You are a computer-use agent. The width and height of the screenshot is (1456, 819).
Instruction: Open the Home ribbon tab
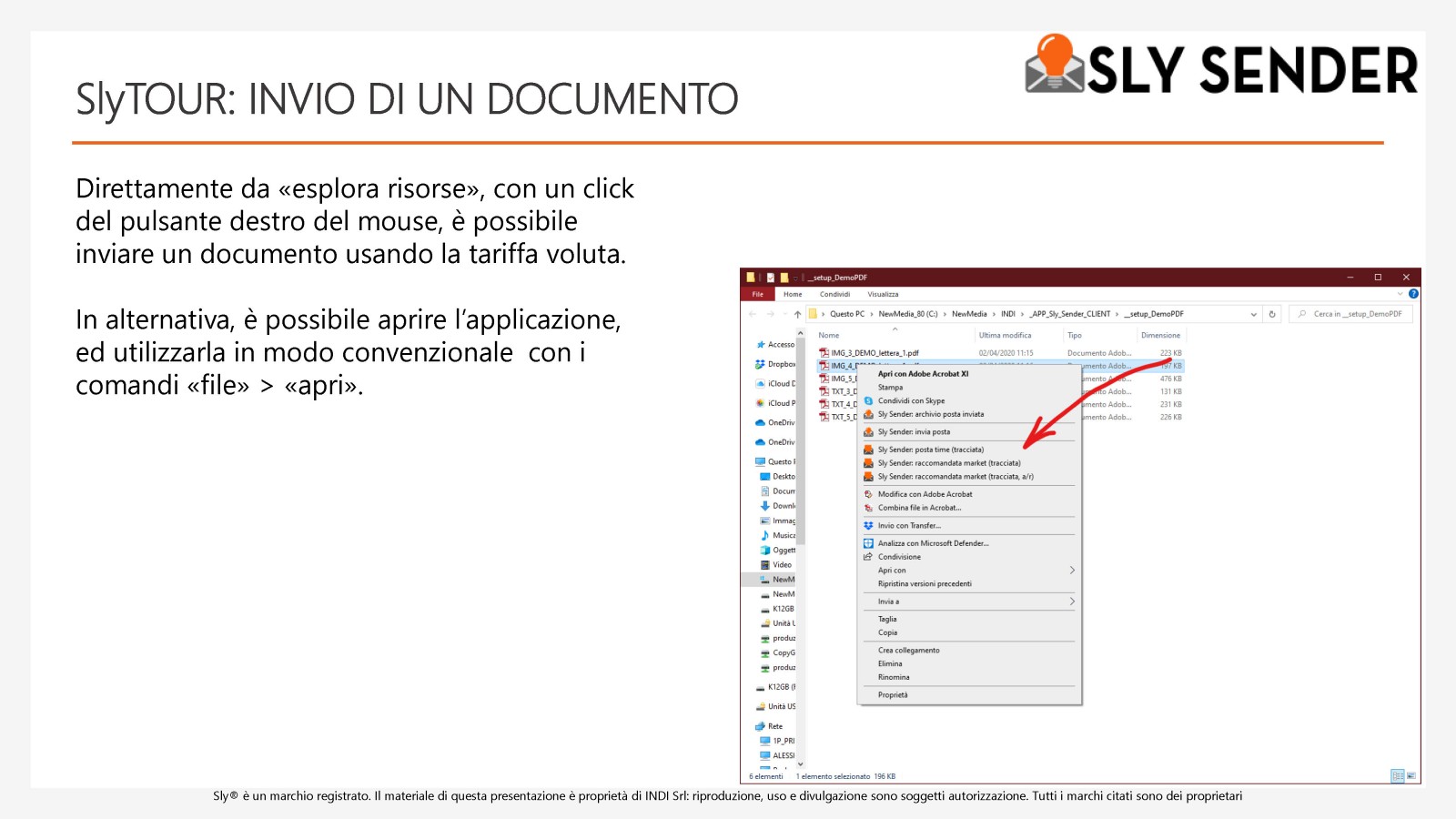793,294
